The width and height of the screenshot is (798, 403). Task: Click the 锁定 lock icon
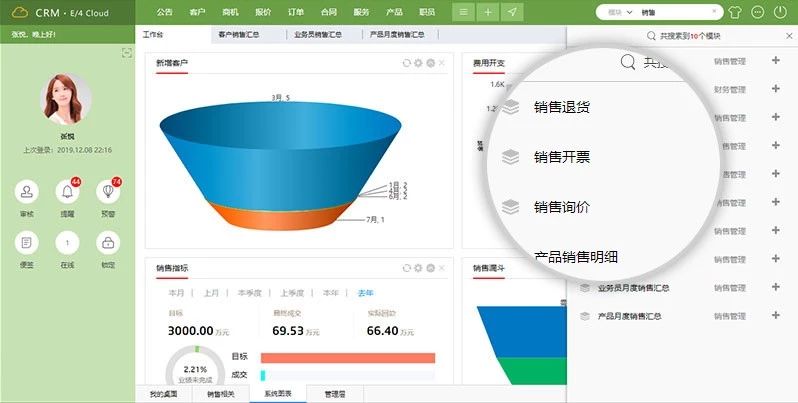tap(108, 242)
